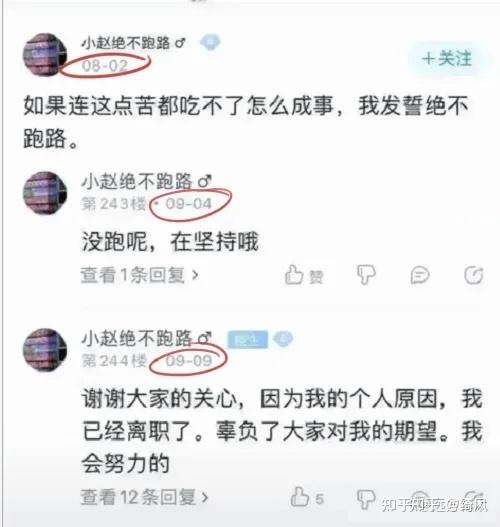
Task: Dislike the 第244楼 resignation comment
Action: coord(366,499)
